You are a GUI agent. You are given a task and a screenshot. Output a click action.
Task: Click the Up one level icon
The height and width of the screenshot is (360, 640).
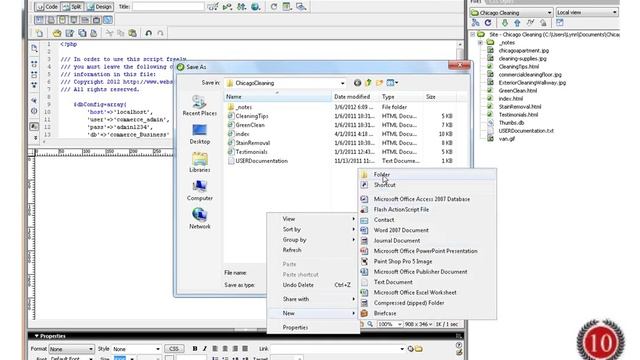point(368,83)
